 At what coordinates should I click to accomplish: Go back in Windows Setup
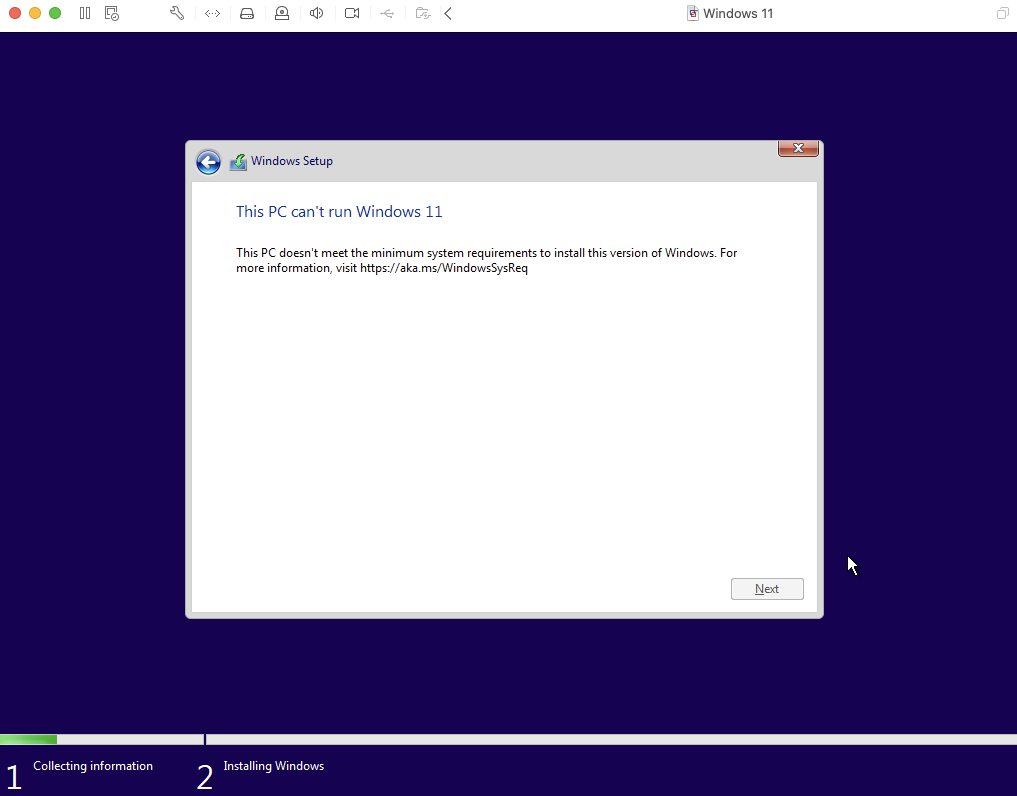tap(208, 162)
